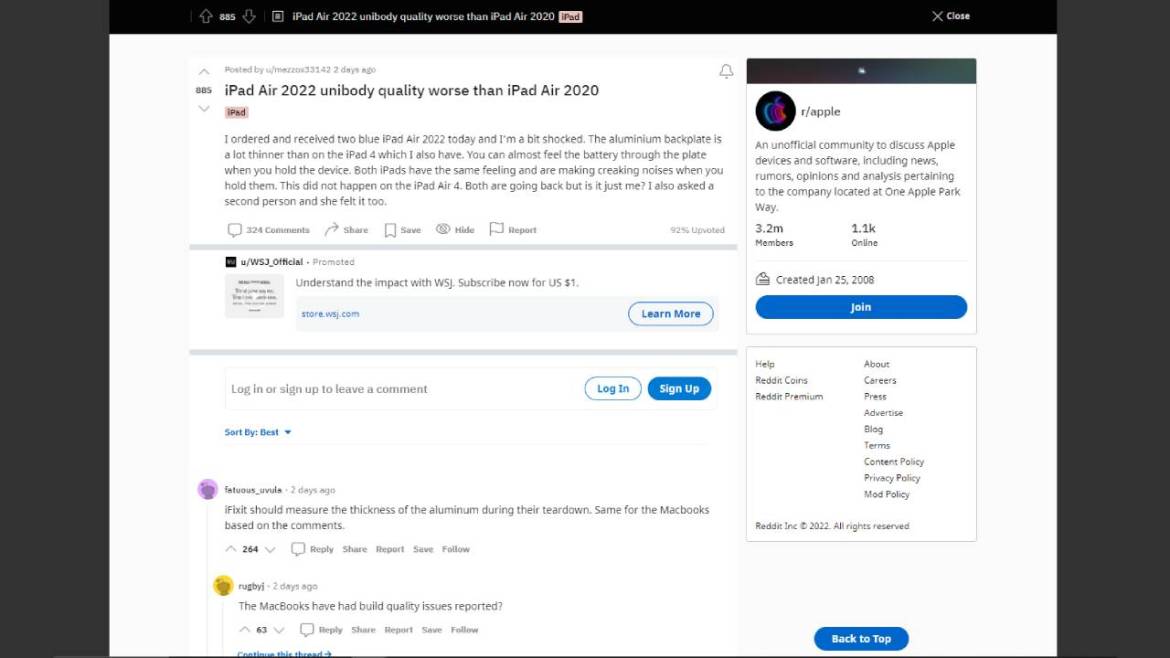The height and width of the screenshot is (658, 1170).
Task: Open Content Policy link
Action: click(x=894, y=462)
